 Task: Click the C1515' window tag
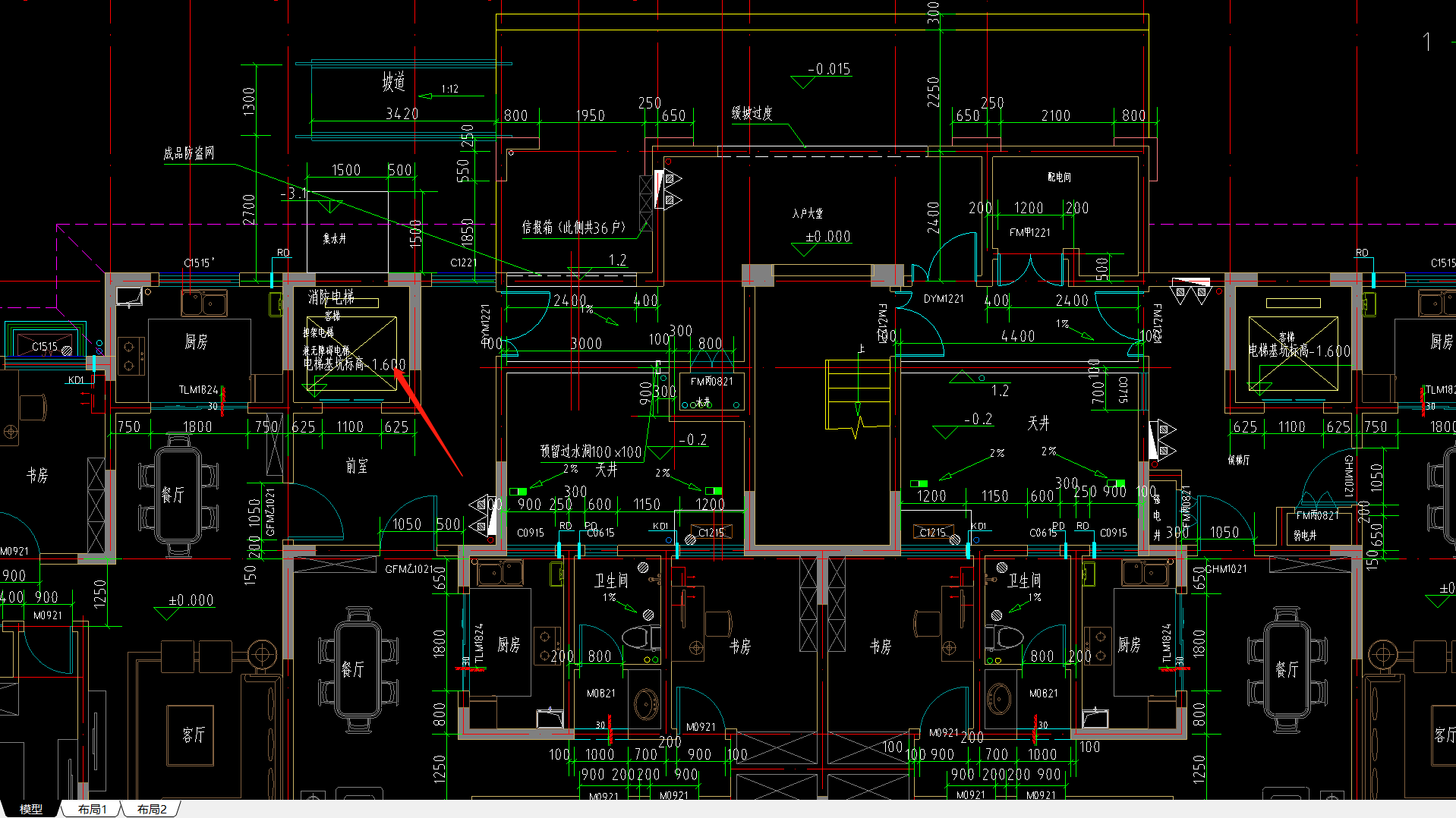199,263
